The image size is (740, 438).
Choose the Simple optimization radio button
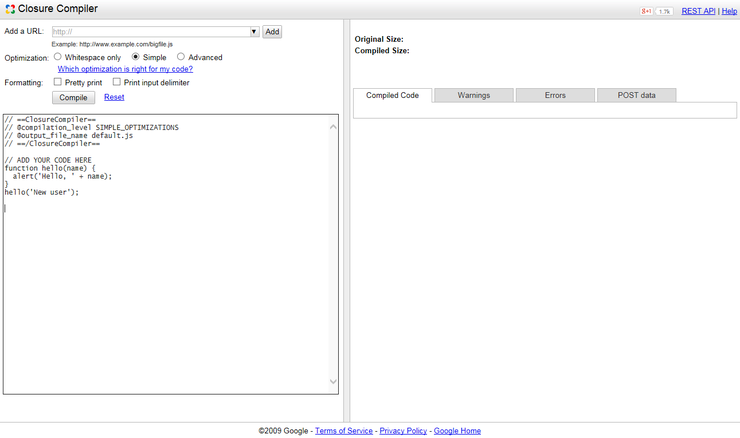136,57
